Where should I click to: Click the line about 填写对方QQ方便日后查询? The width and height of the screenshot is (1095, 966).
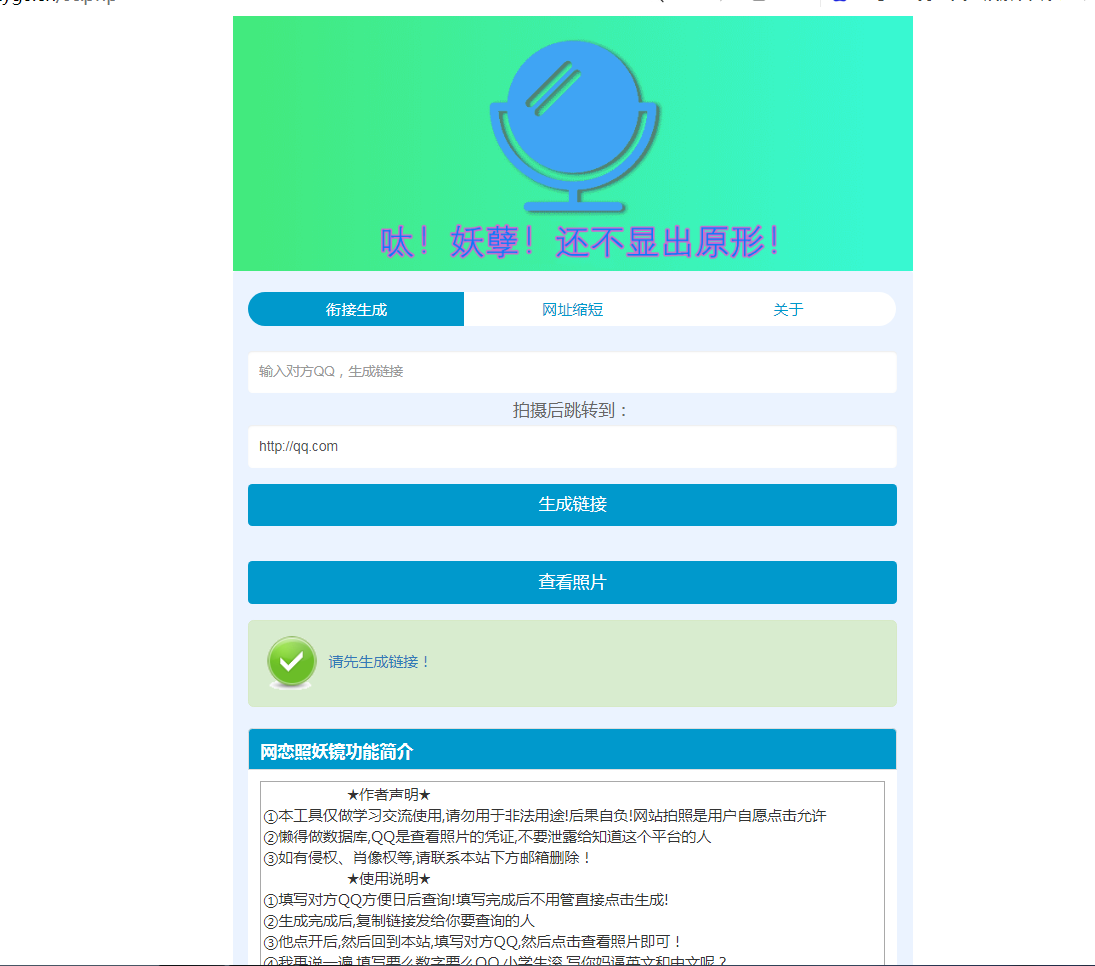[x=483, y=899]
